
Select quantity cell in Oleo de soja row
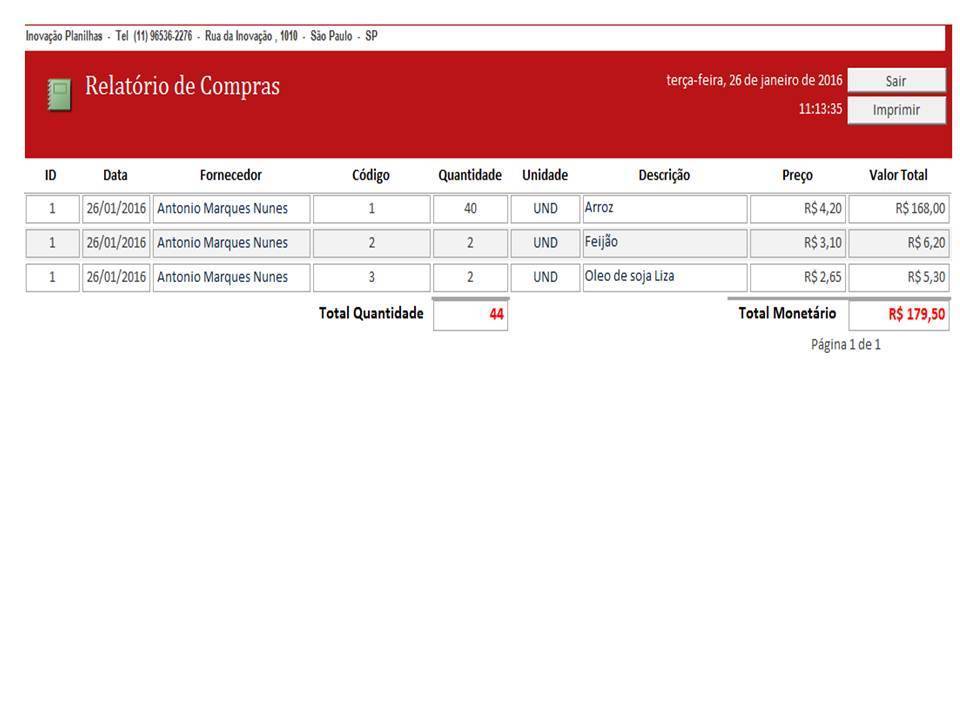tap(470, 277)
